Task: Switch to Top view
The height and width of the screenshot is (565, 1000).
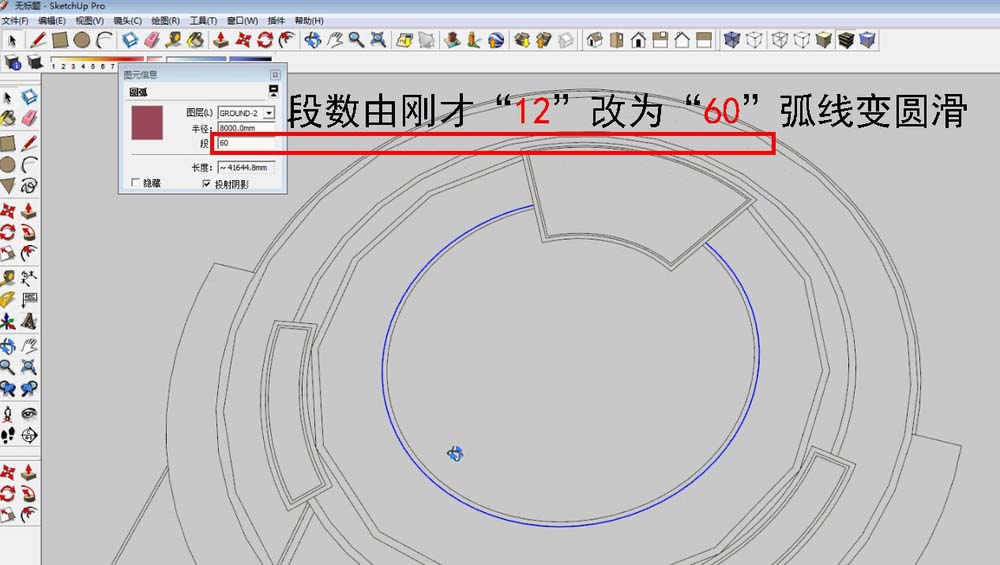Action: click(616, 40)
